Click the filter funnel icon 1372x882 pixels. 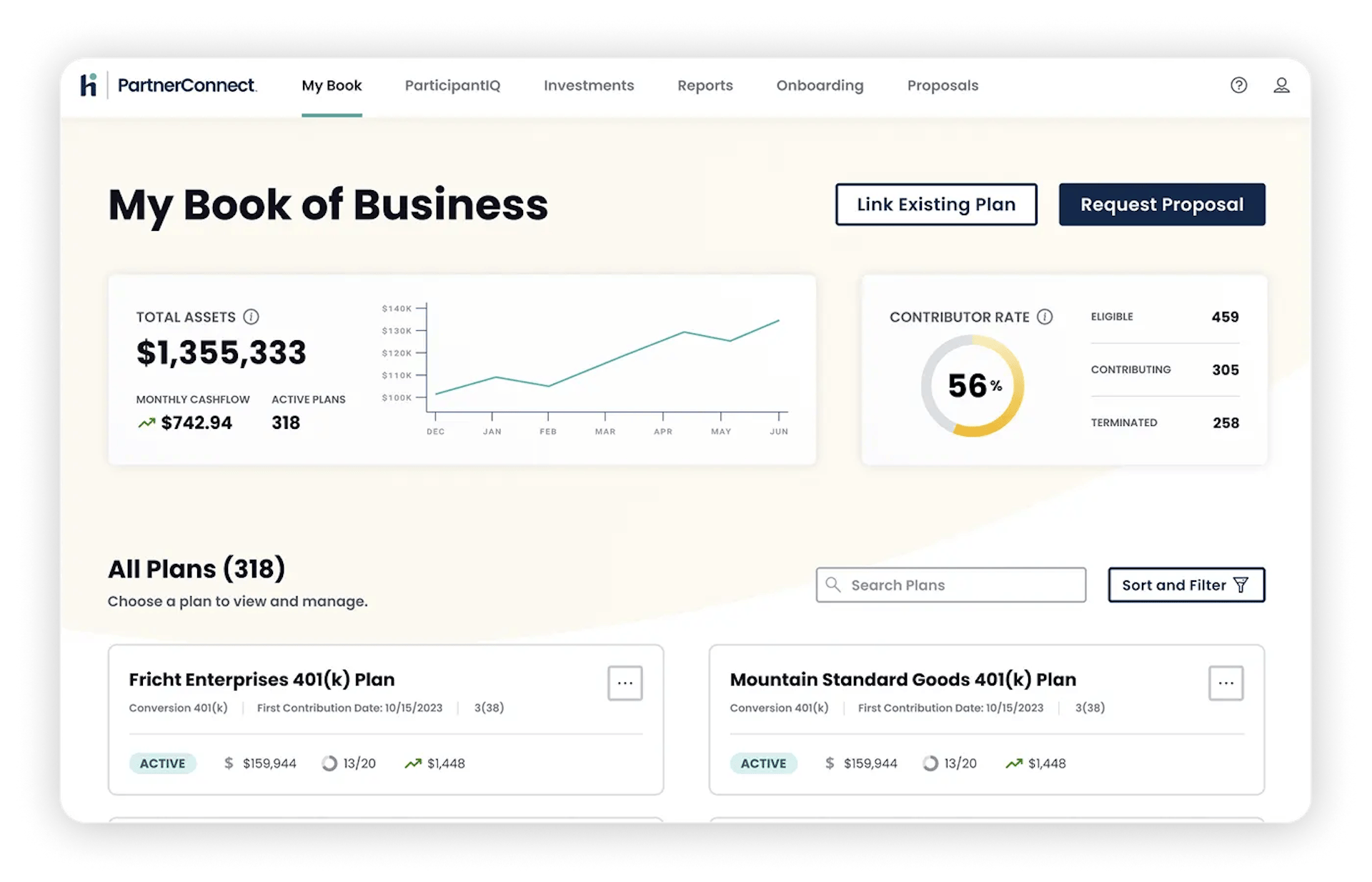[1241, 585]
